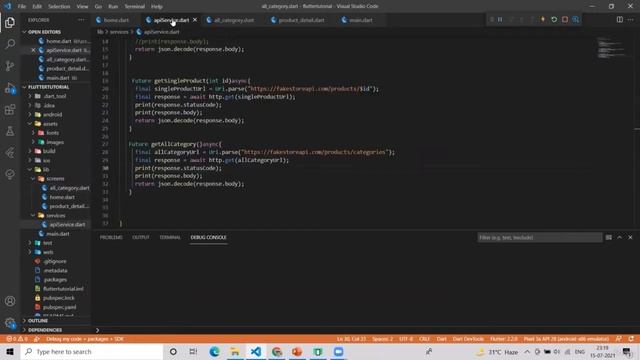
Task: Show the Terminal panel tab
Action: (170, 237)
